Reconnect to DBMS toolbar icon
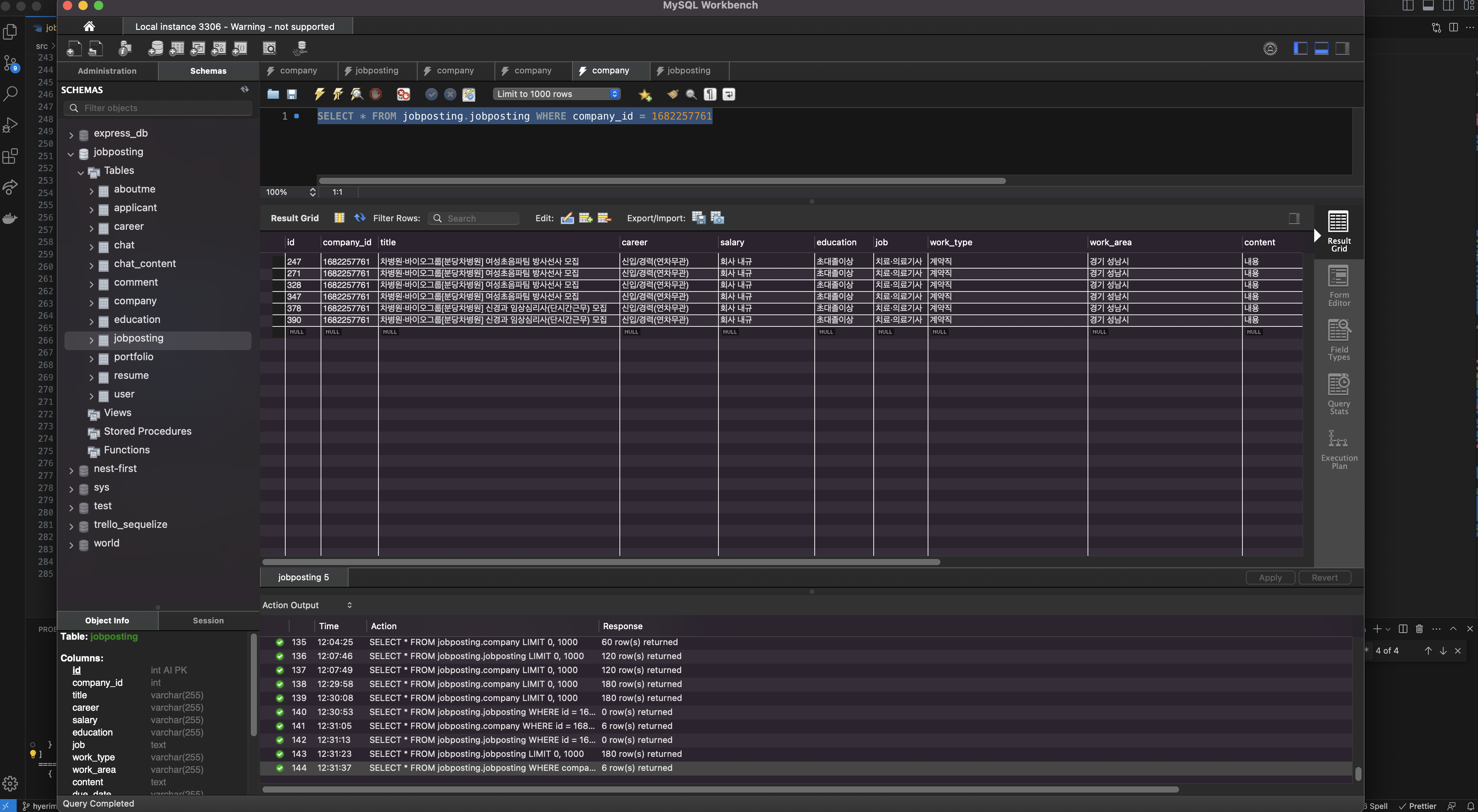Screen dimensions: 1478x812 click(300, 49)
